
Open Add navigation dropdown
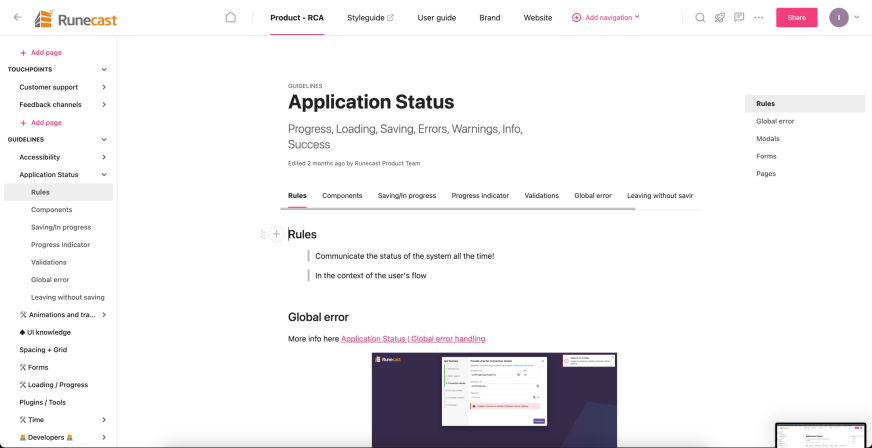[605, 17]
